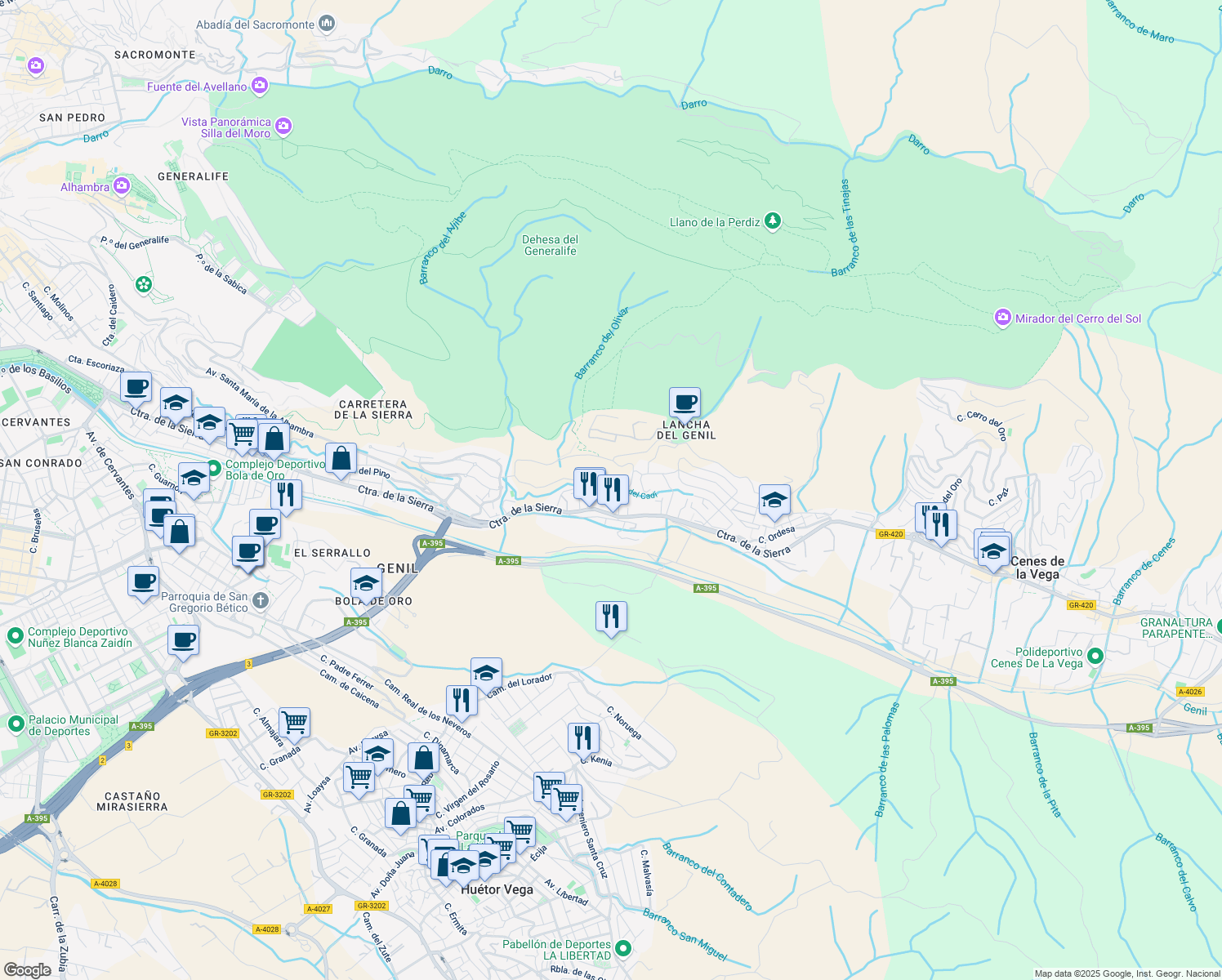Click the Parroquia de San Gregorio Bético church icon
The height and width of the screenshot is (980, 1222).
(261, 601)
